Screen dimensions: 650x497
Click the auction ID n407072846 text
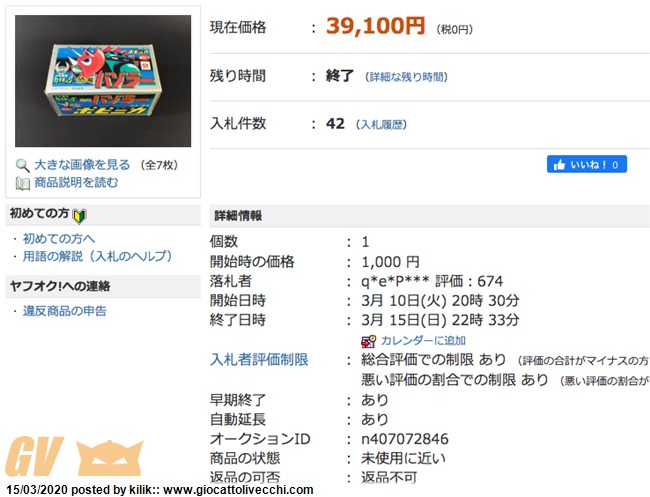[x=405, y=439]
